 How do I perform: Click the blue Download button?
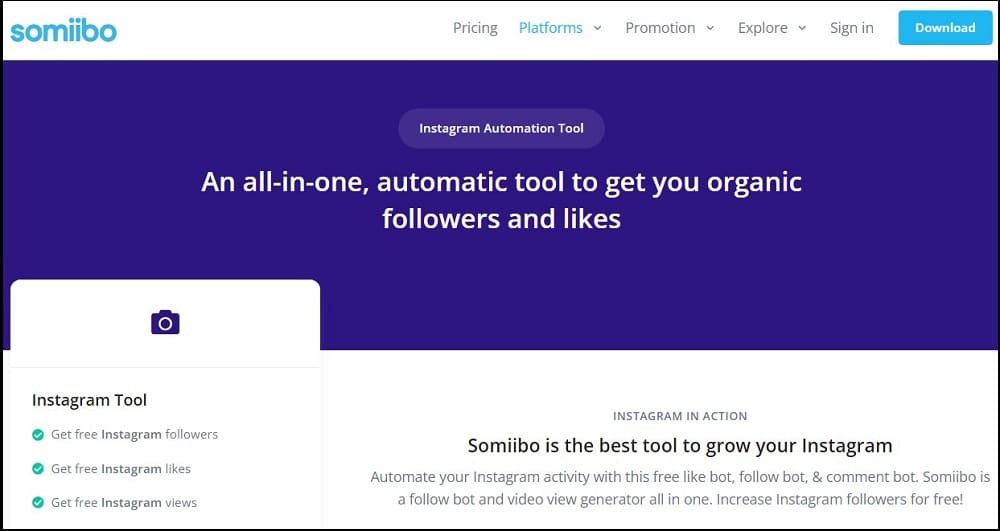(x=945, y=28)
